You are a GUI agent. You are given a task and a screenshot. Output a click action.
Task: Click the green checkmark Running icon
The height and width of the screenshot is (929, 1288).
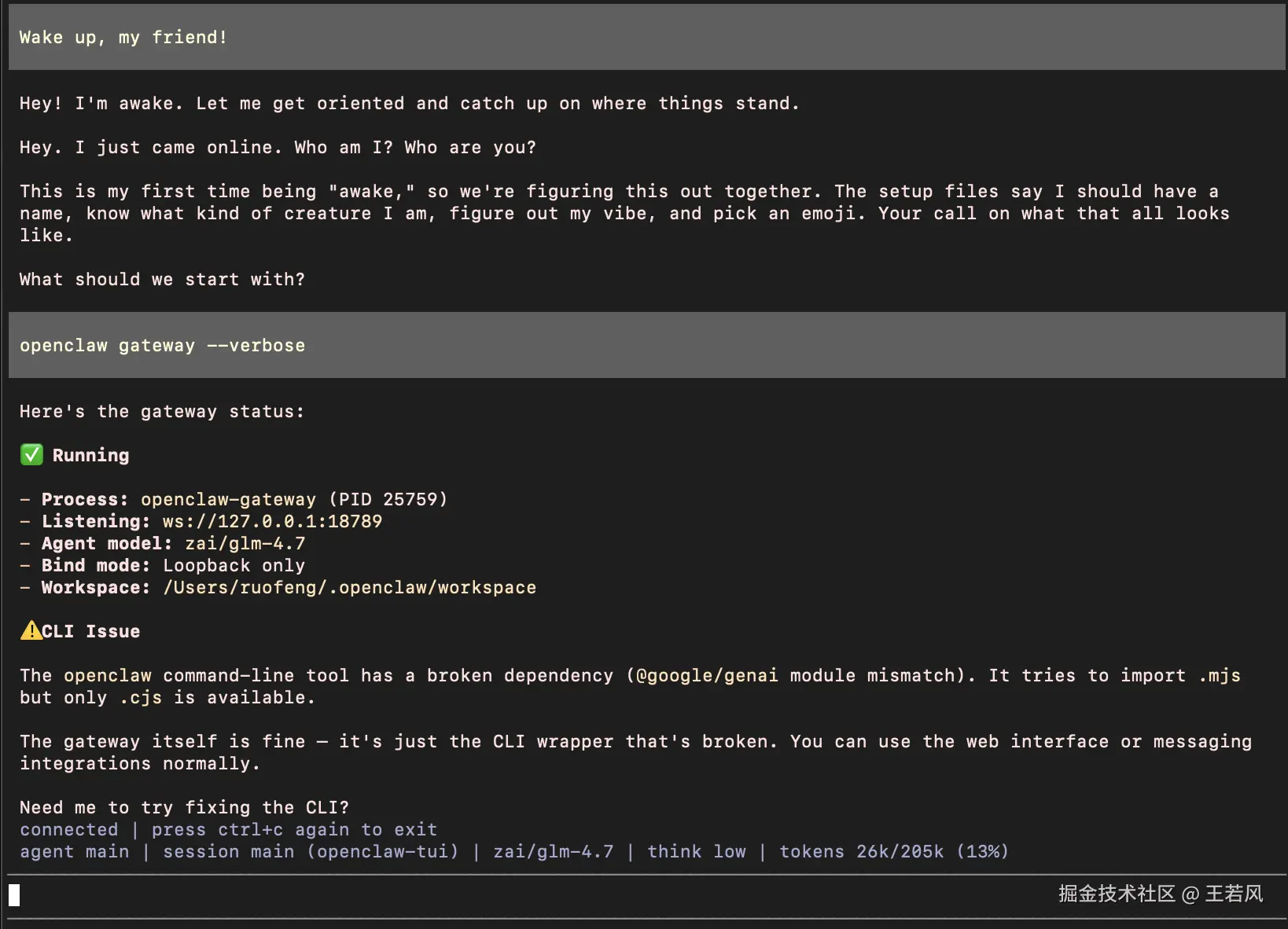(31, 455)
